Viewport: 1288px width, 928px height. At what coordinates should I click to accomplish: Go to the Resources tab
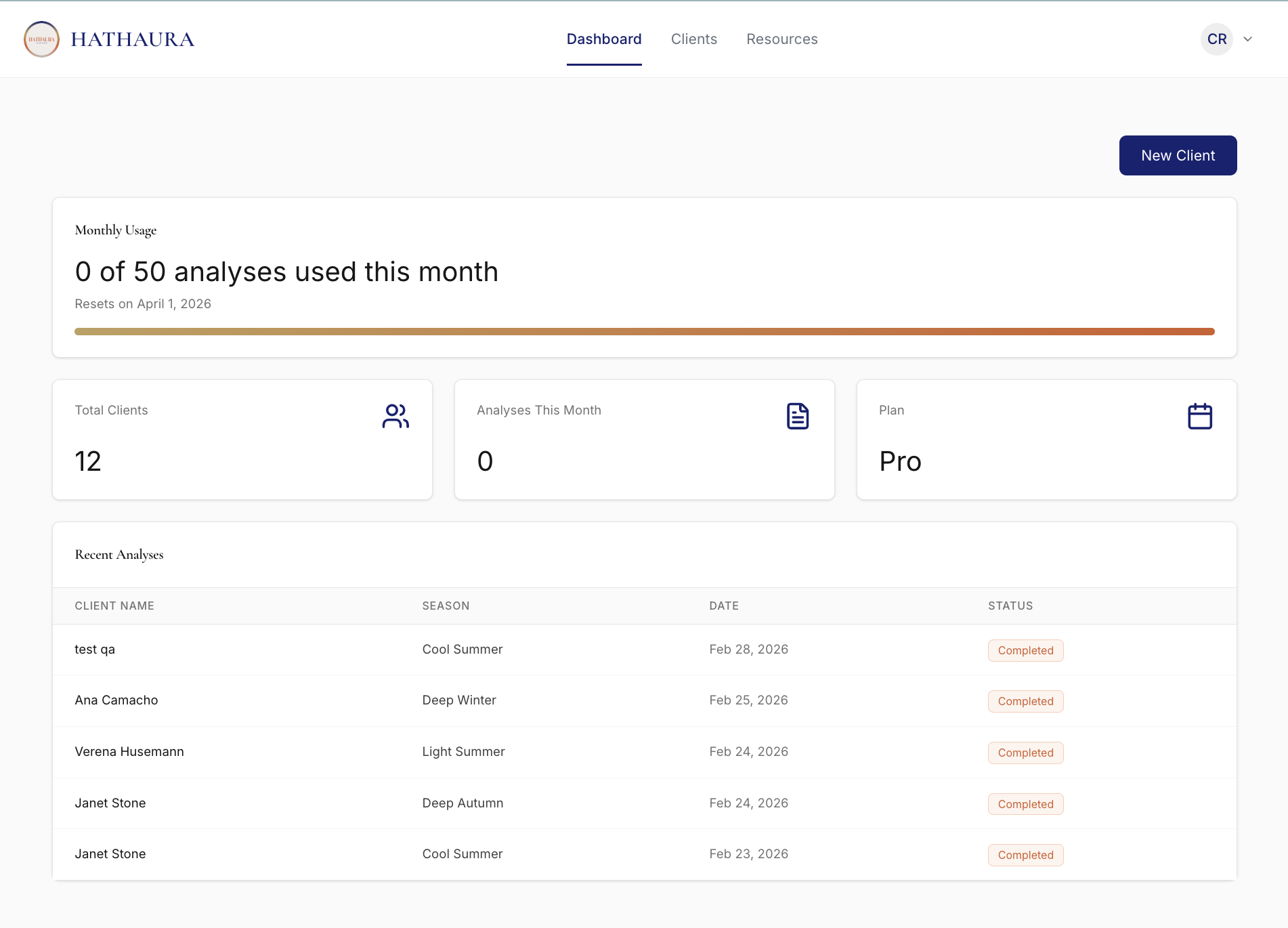pos(781,39)
